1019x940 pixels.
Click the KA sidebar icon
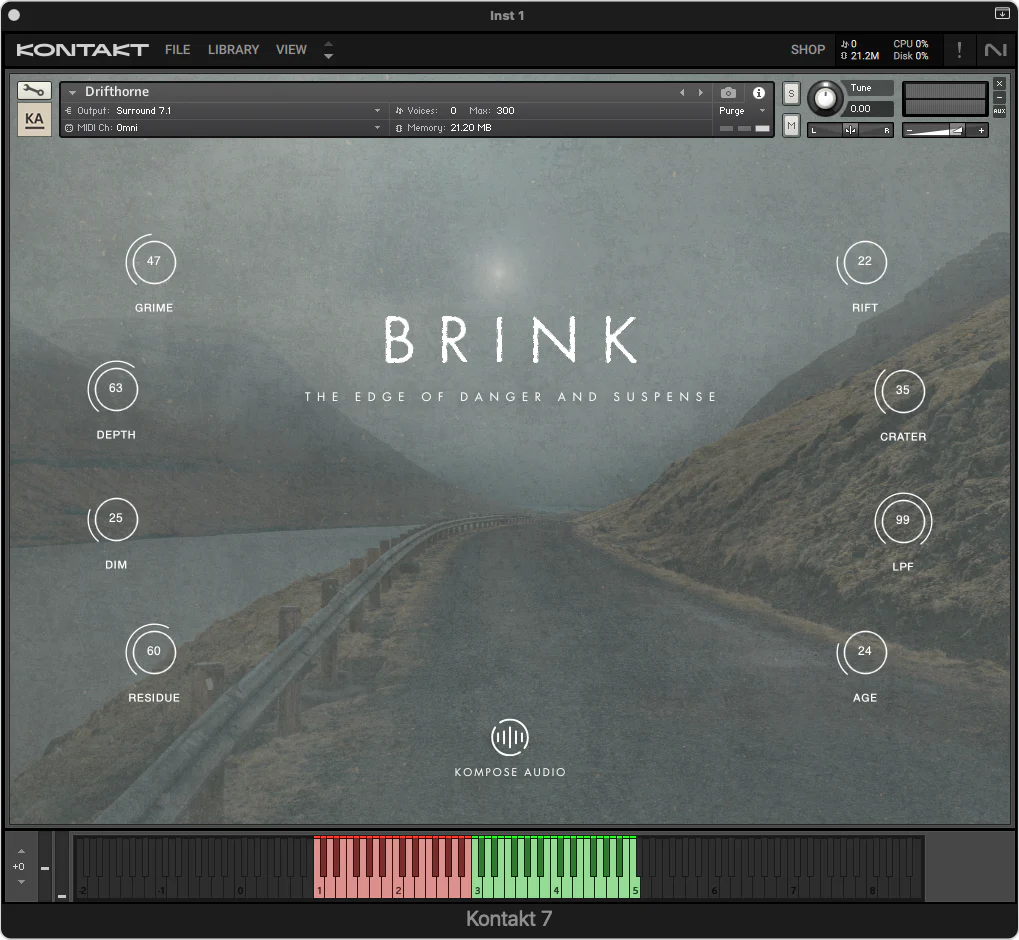tap(33, 118)
